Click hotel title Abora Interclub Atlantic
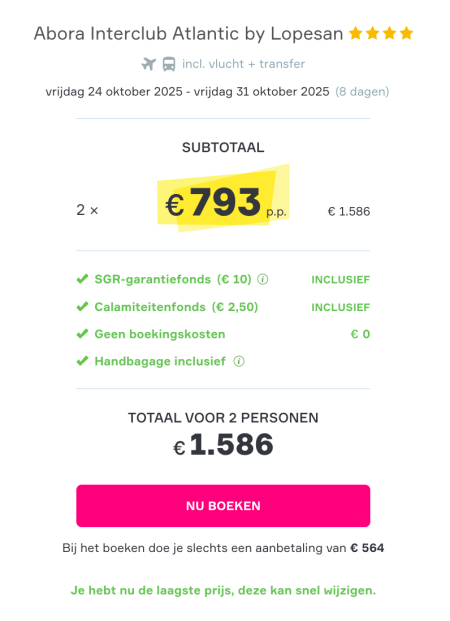 click(189, 34)
